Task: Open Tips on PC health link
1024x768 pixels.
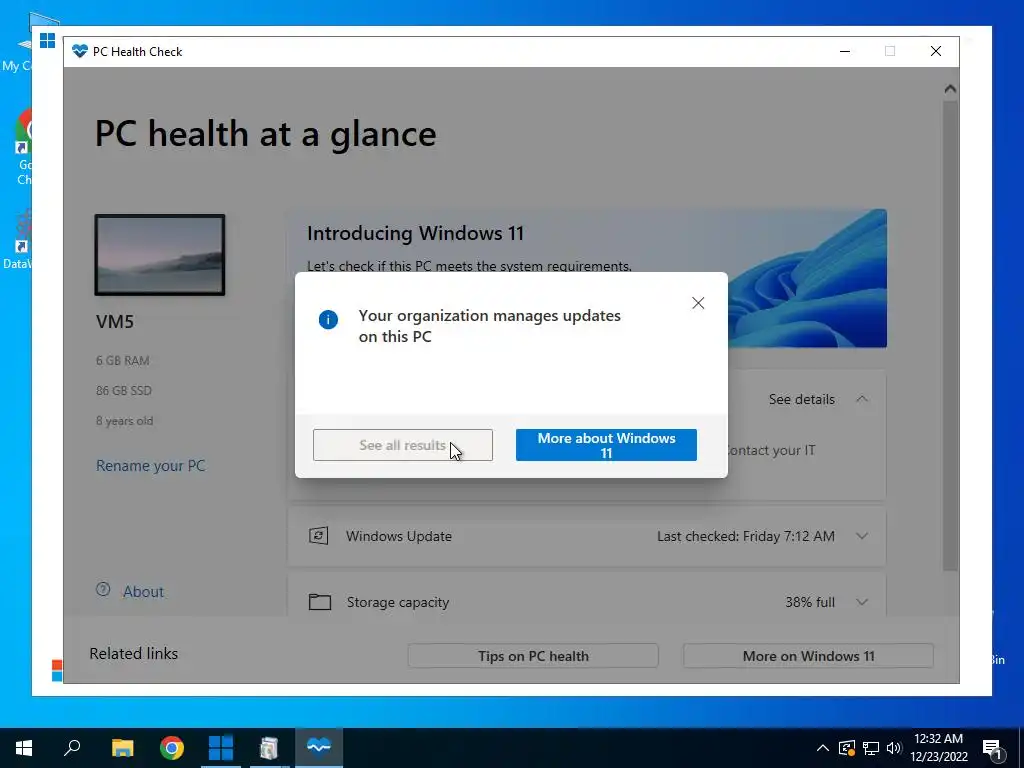Action: [x=533, y=656]
